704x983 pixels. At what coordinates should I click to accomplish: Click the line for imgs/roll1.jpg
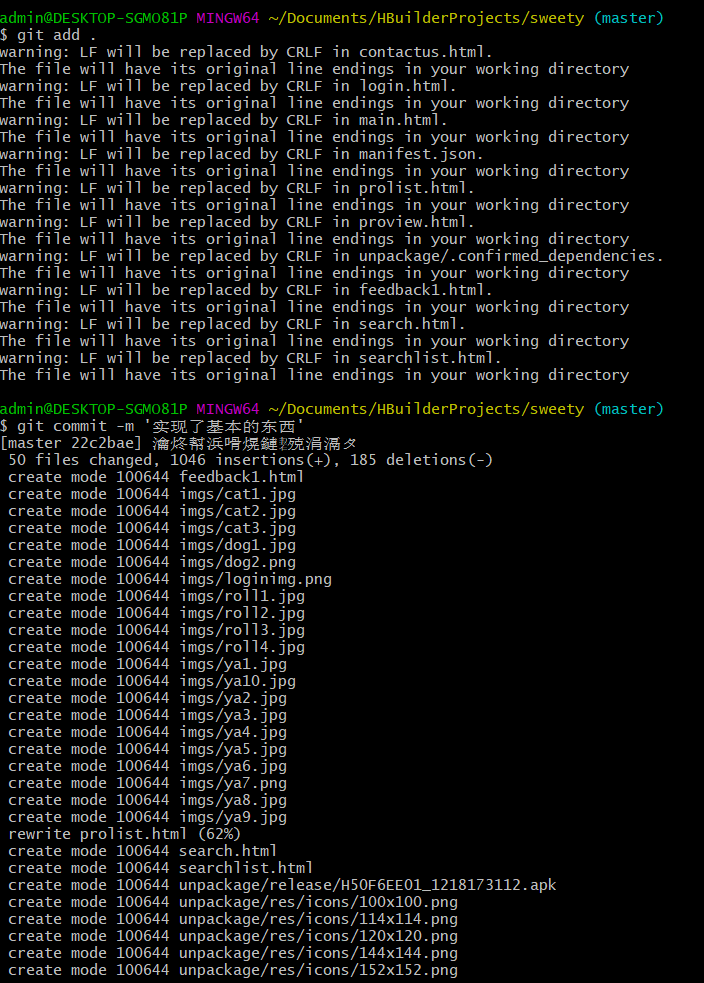click(x=156, y=596)
